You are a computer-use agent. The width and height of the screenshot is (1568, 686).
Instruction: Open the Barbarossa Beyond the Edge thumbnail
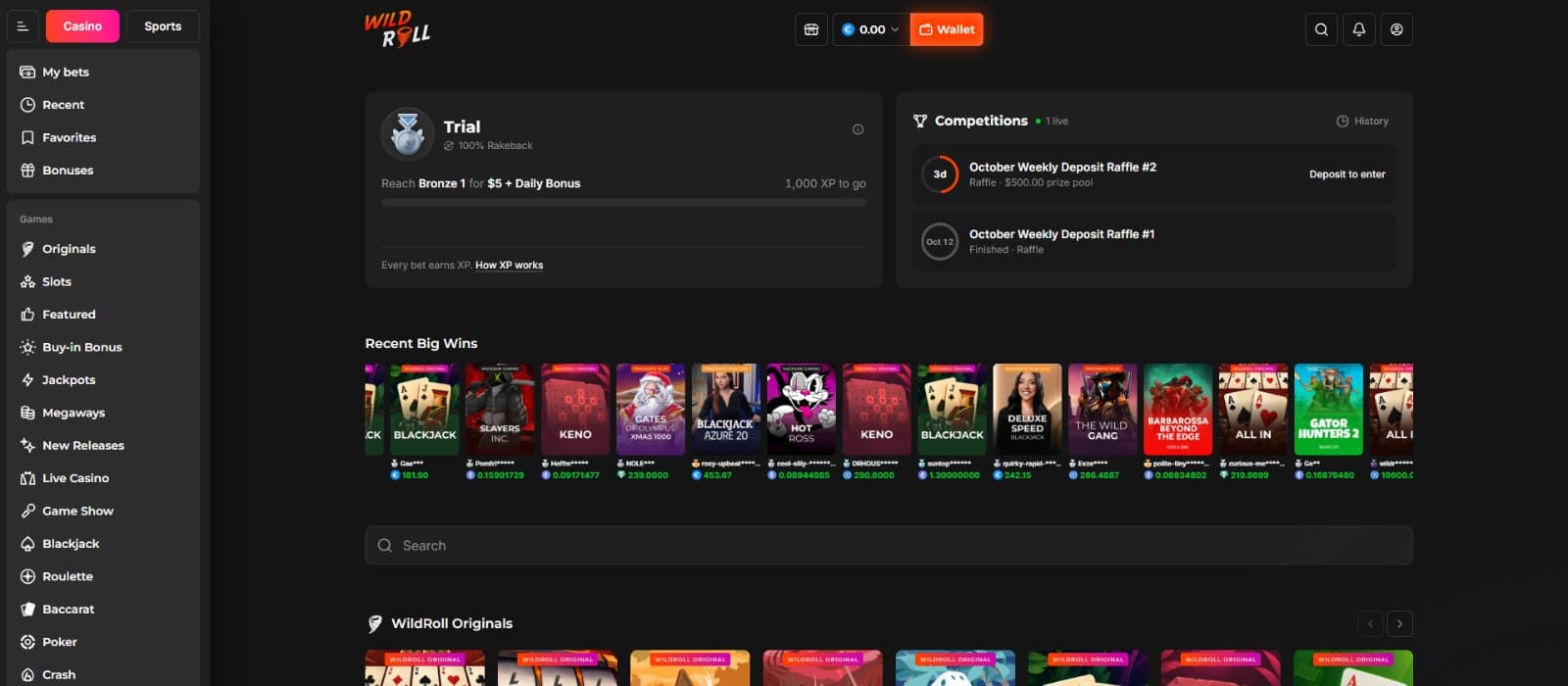coord(1178,410)
